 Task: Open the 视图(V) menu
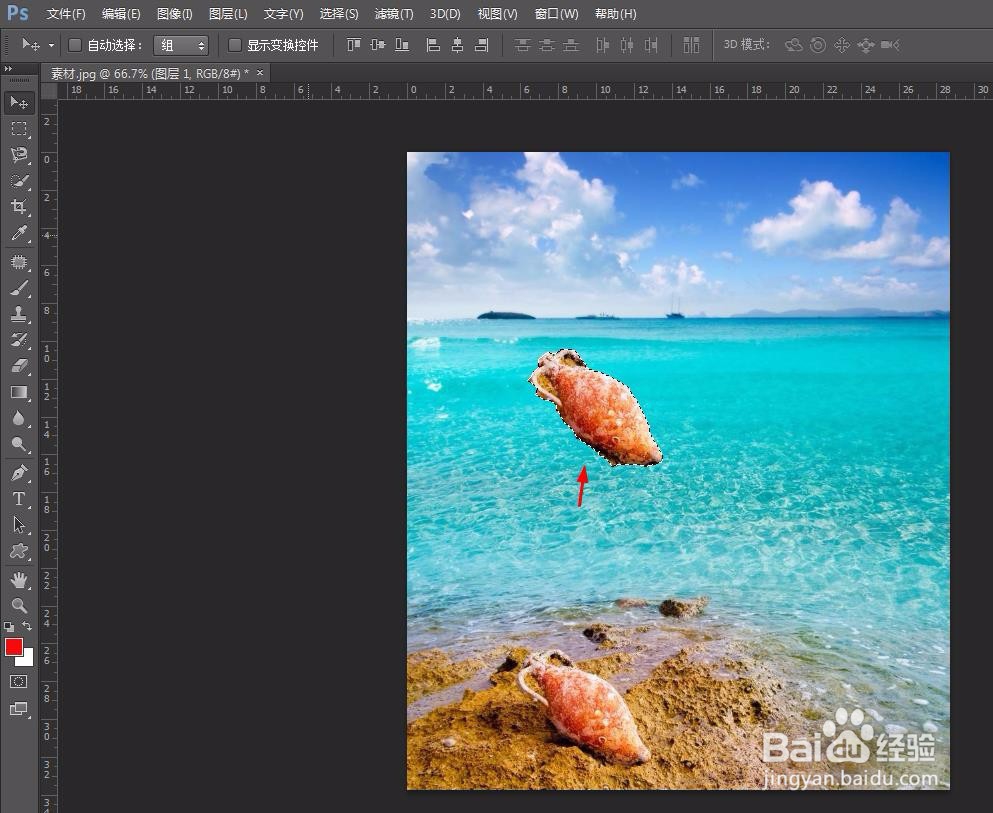coord(497,13)
